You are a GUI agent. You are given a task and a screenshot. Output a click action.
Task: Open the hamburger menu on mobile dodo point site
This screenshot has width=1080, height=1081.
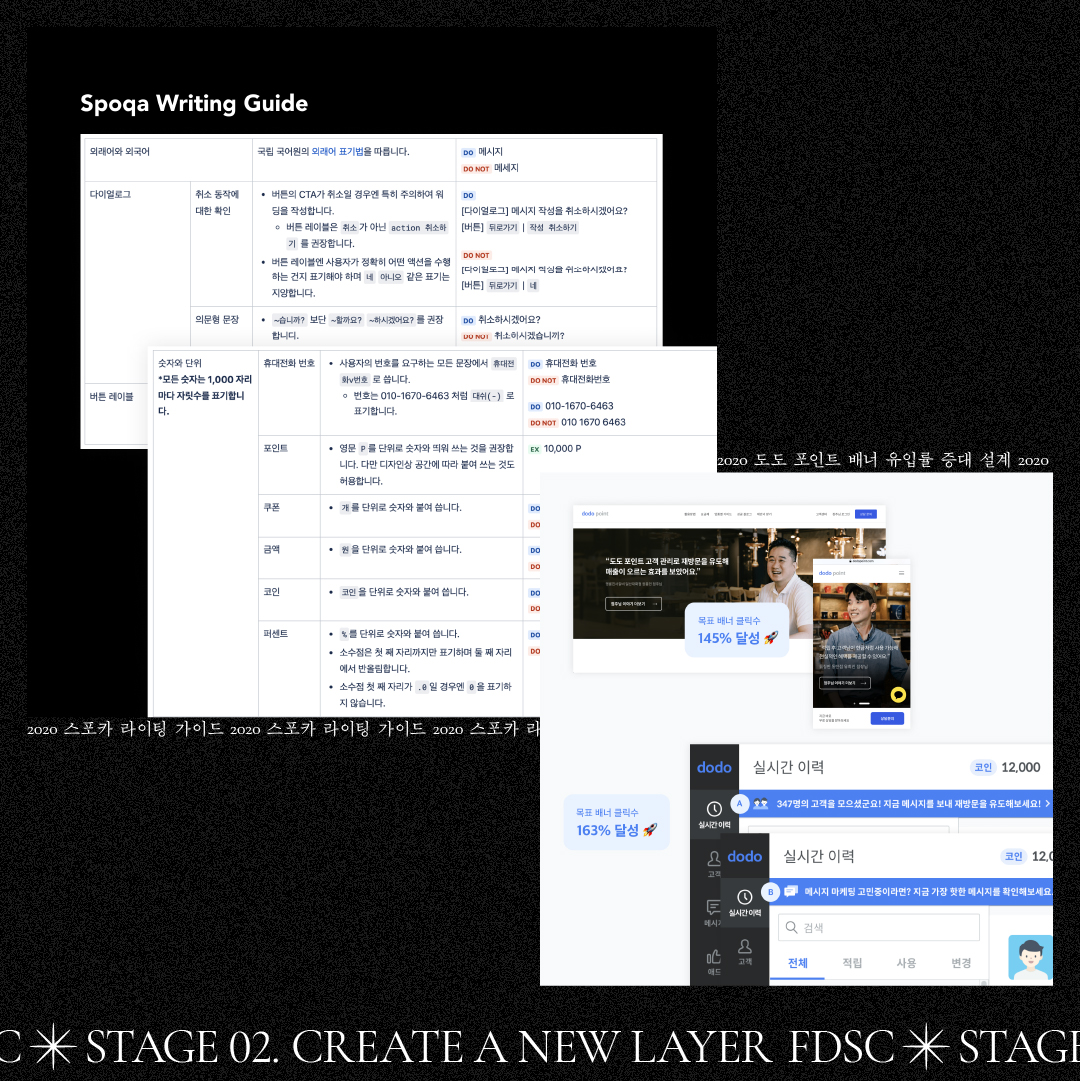(x=901, y=573)
